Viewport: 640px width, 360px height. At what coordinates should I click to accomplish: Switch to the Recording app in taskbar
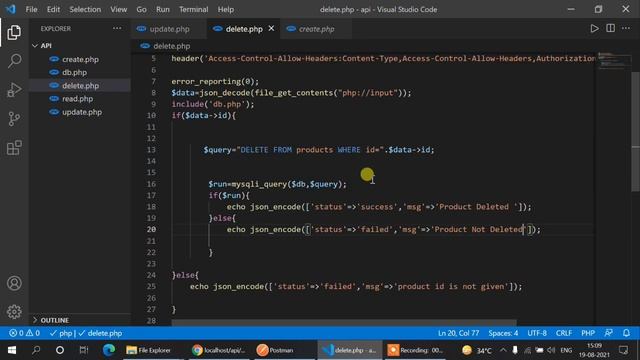pyautogui.click(x=416, y=350)
